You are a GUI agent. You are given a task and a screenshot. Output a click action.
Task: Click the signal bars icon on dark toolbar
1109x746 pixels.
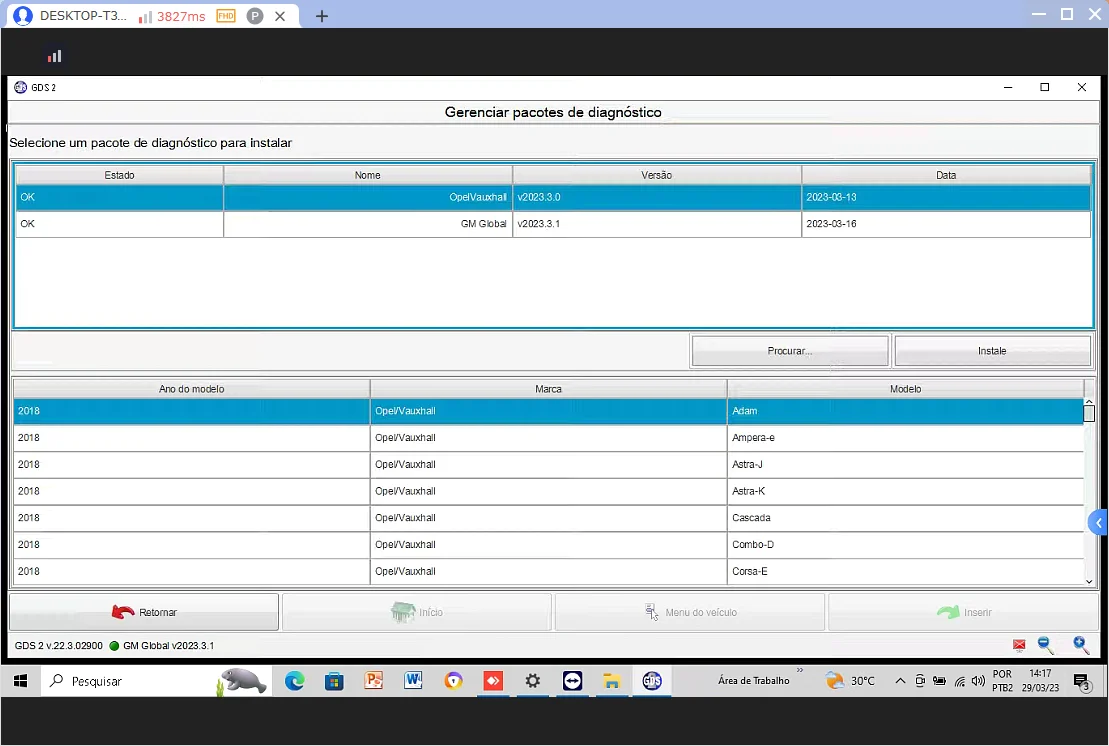click(x=54, y=56)
